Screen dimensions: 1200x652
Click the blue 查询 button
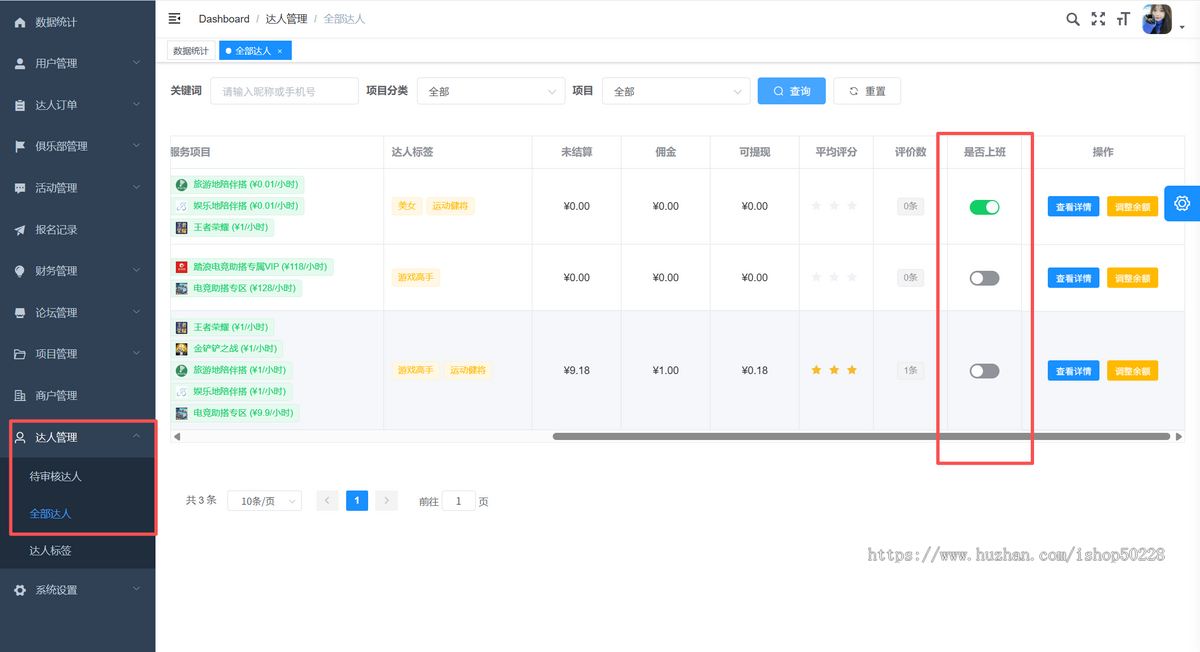coord(791,91)
